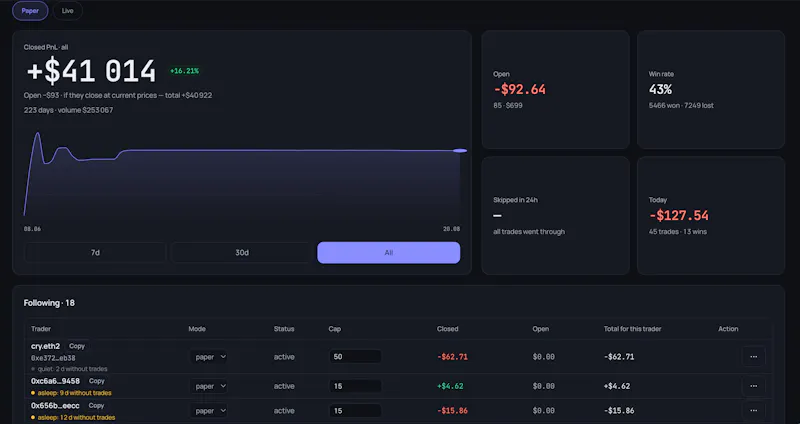Click the -$15.86 closed value
Screen dimensions: 800x424
[x=452, y=411]
